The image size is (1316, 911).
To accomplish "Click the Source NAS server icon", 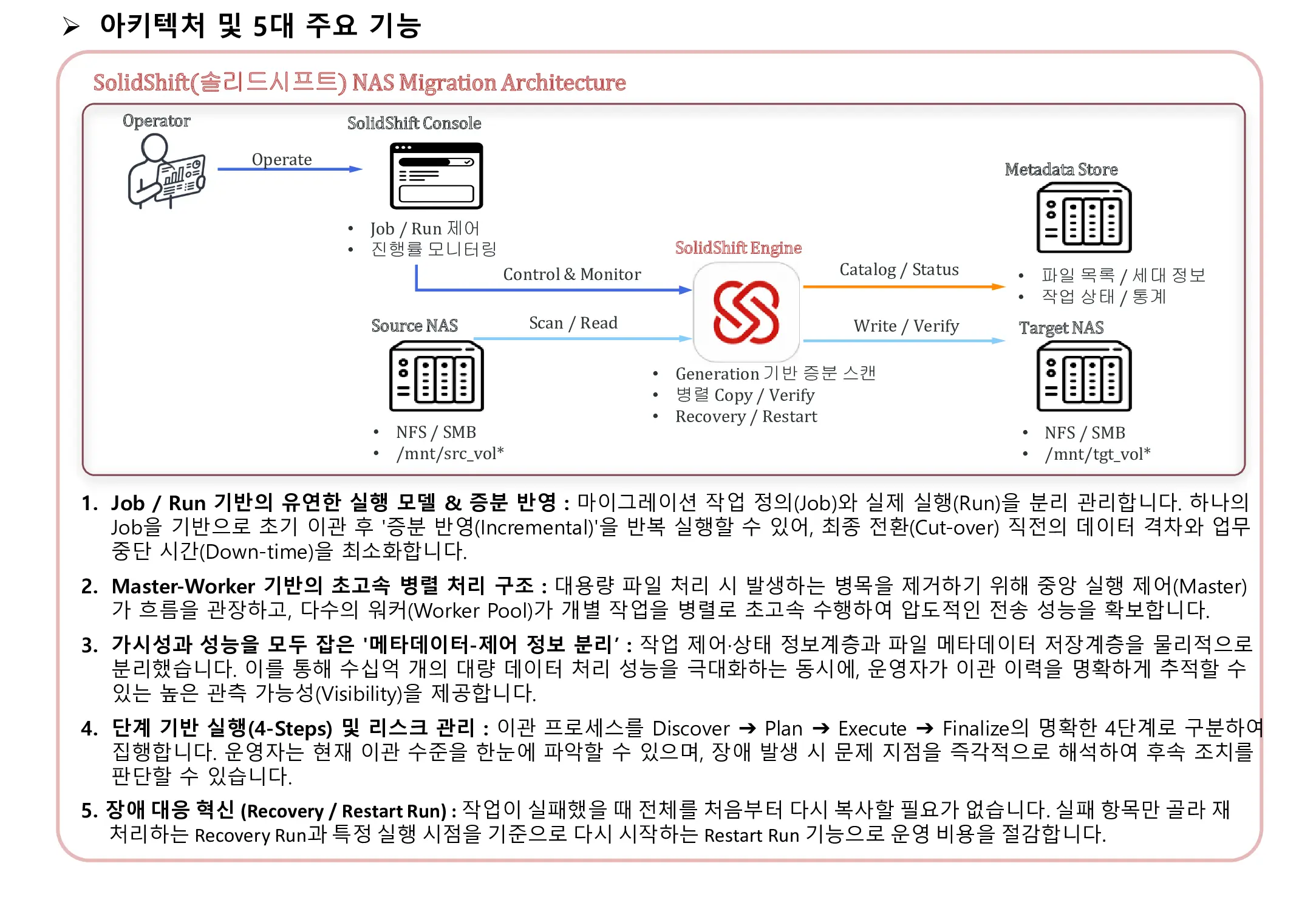I will (x=436, y=377).
